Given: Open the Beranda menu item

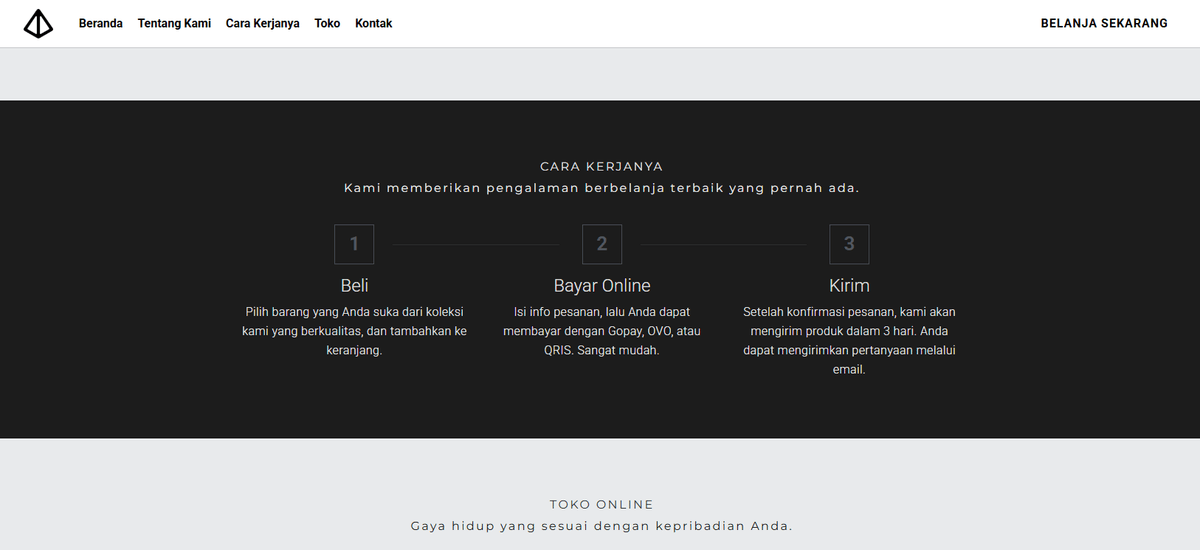Looking at the screenshot, I should pos(100,23).
